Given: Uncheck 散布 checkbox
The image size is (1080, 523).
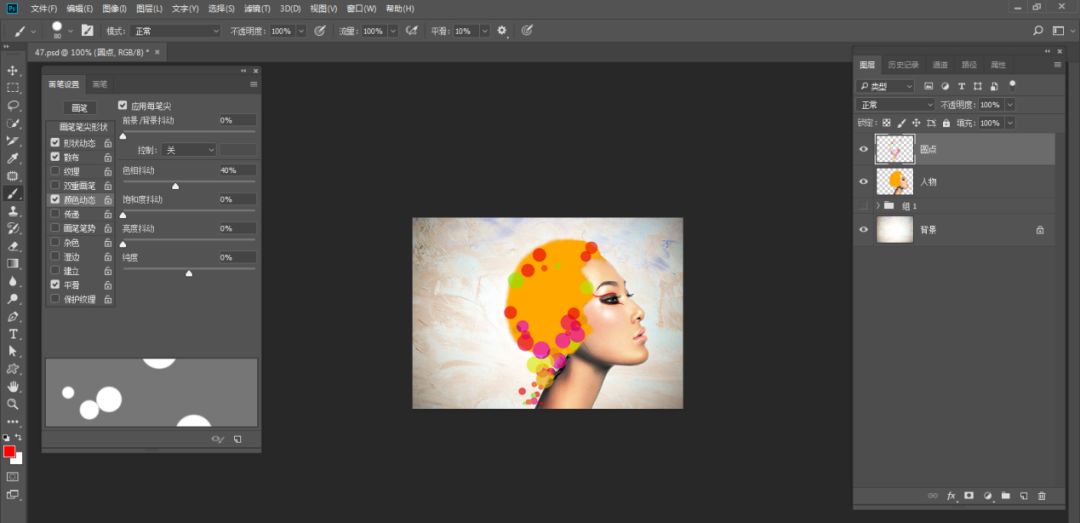Looking at the screenshot, I should pyautogui.click(x=55, y=157).
